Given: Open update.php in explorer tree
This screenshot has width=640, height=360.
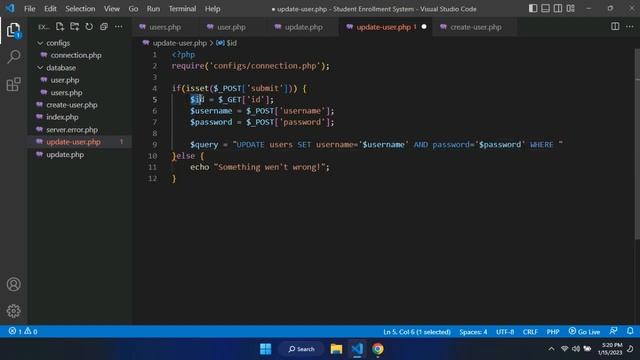Looking at the screenshot, I should point(65,155).
